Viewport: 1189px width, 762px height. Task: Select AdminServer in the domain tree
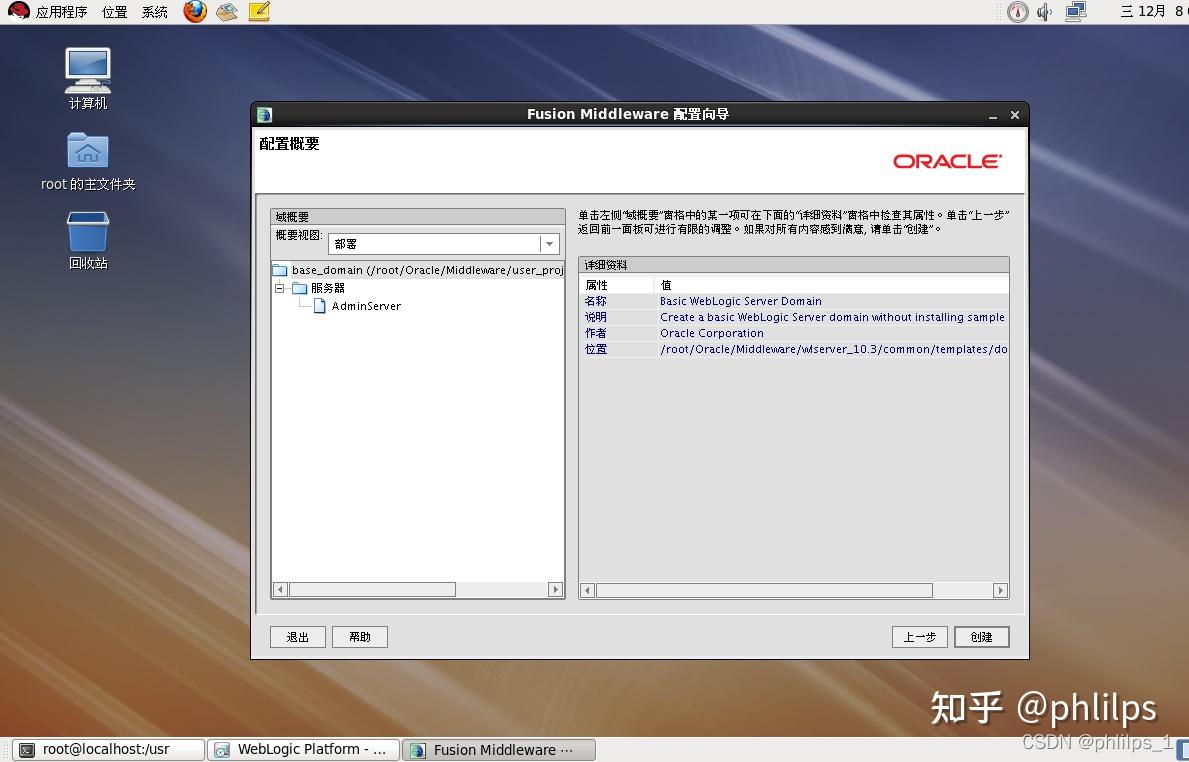click(365, 306)
